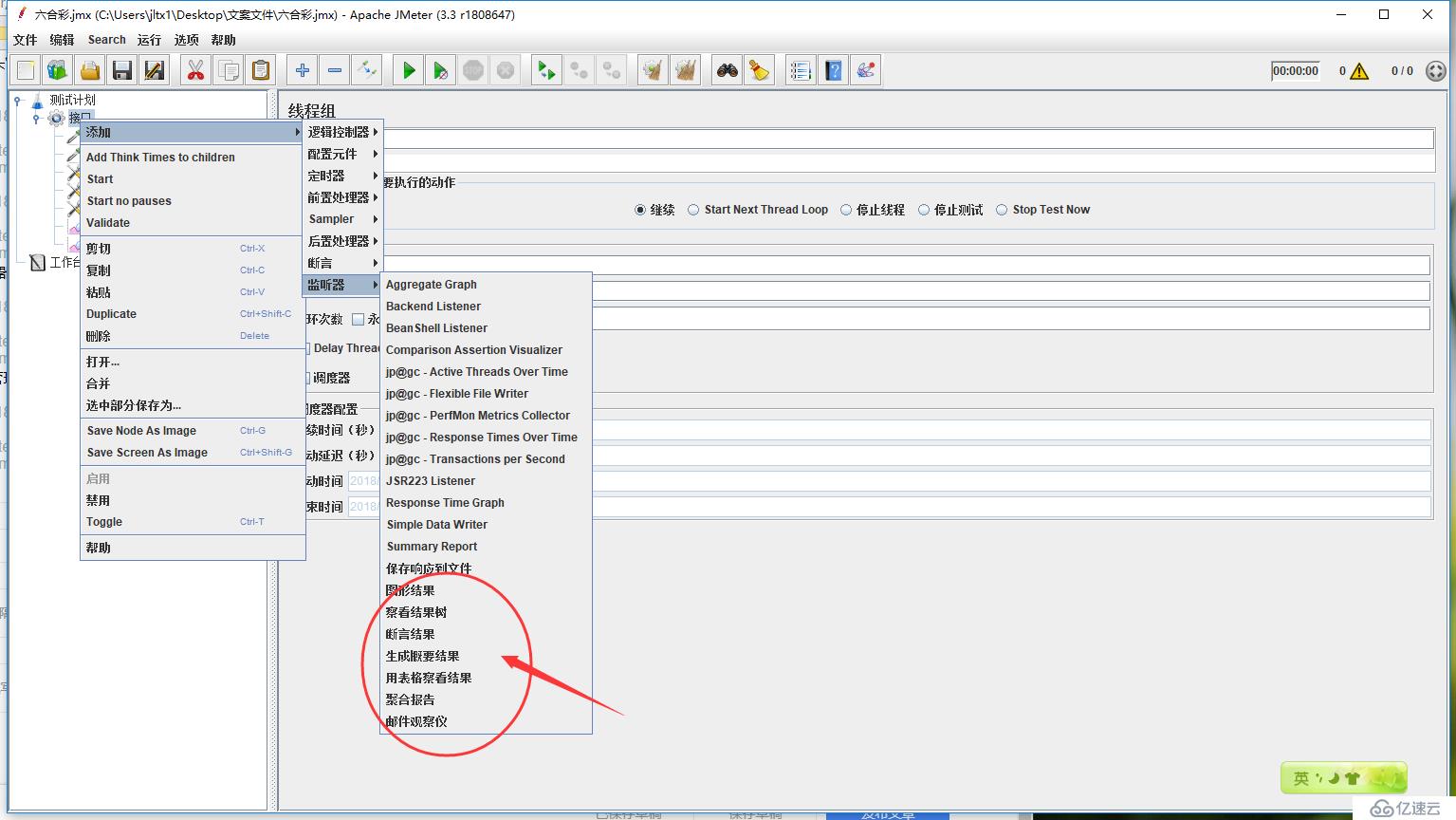The height and width of the screenshot is (820, 1456).
Task: Select the 继续 radio button
Action: click(640, 210)
